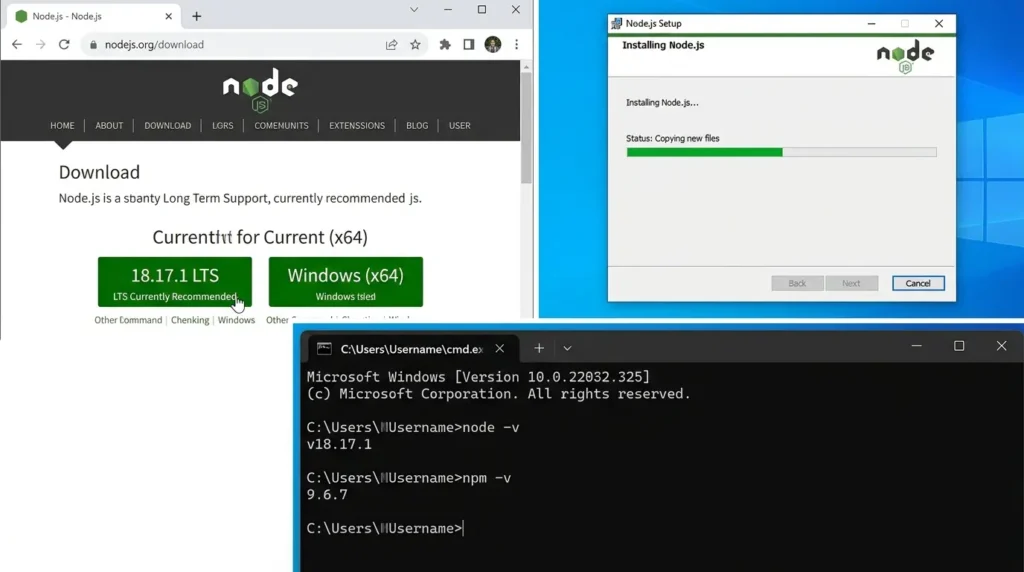Screen dimensions: 1024x572
Task: Open HOME in the website navigation
Action: tap(62, 125)
